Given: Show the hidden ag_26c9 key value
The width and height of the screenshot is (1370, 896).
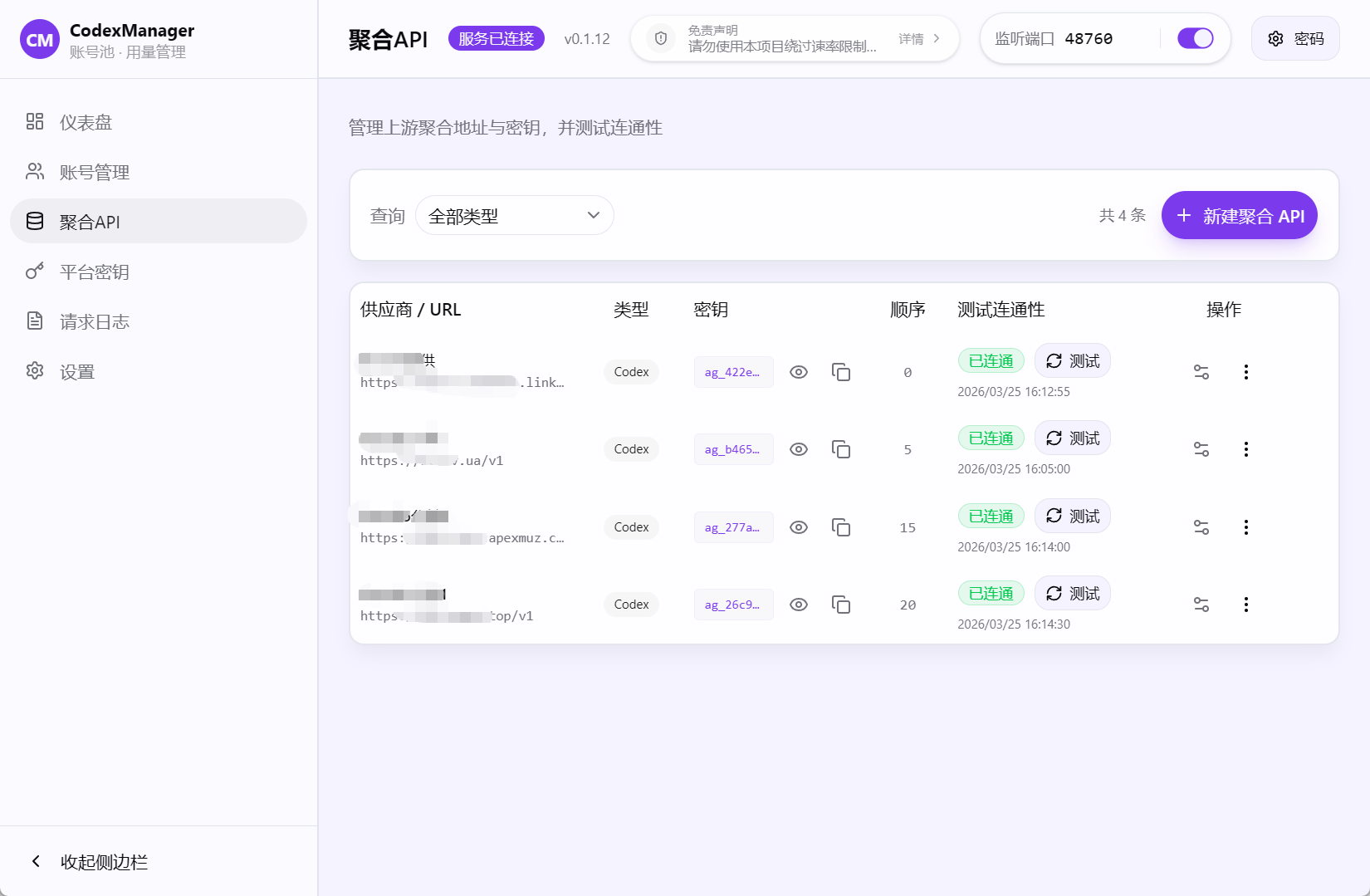Looking at the screenshot, I should (799, 605).
